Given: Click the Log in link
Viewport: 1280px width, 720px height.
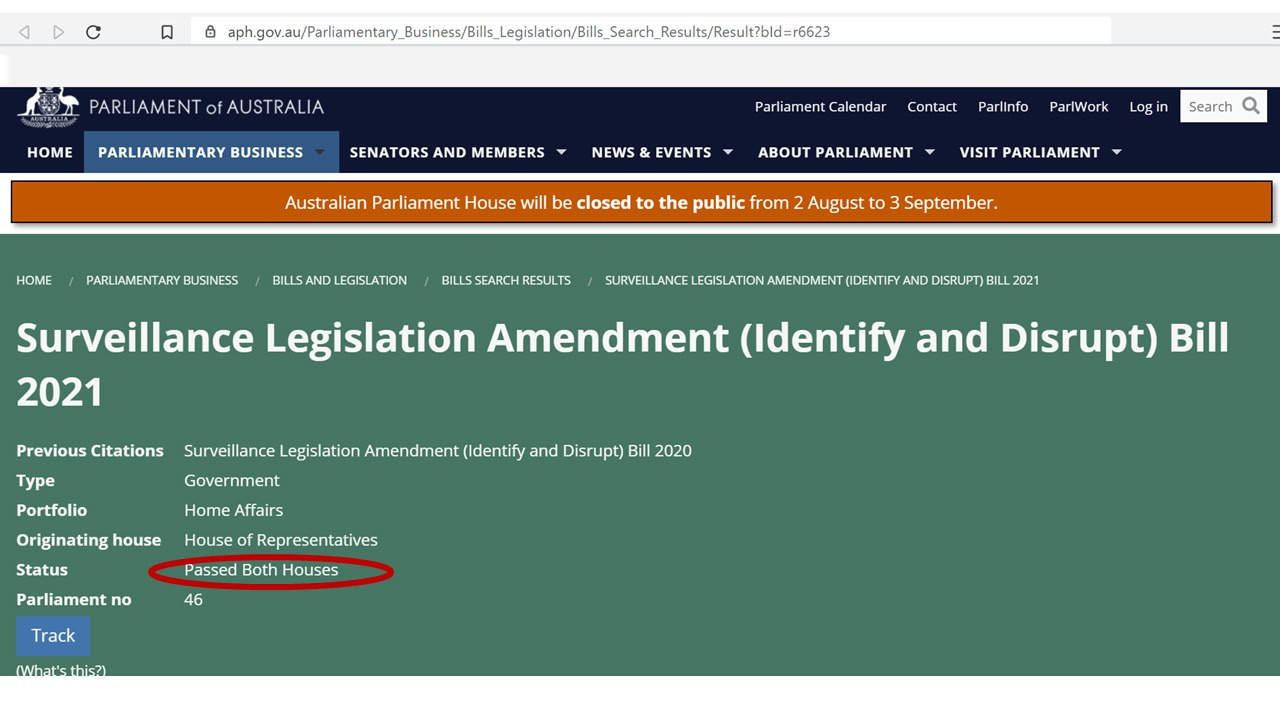Looking at the screenshot, I should [1148, 107].
